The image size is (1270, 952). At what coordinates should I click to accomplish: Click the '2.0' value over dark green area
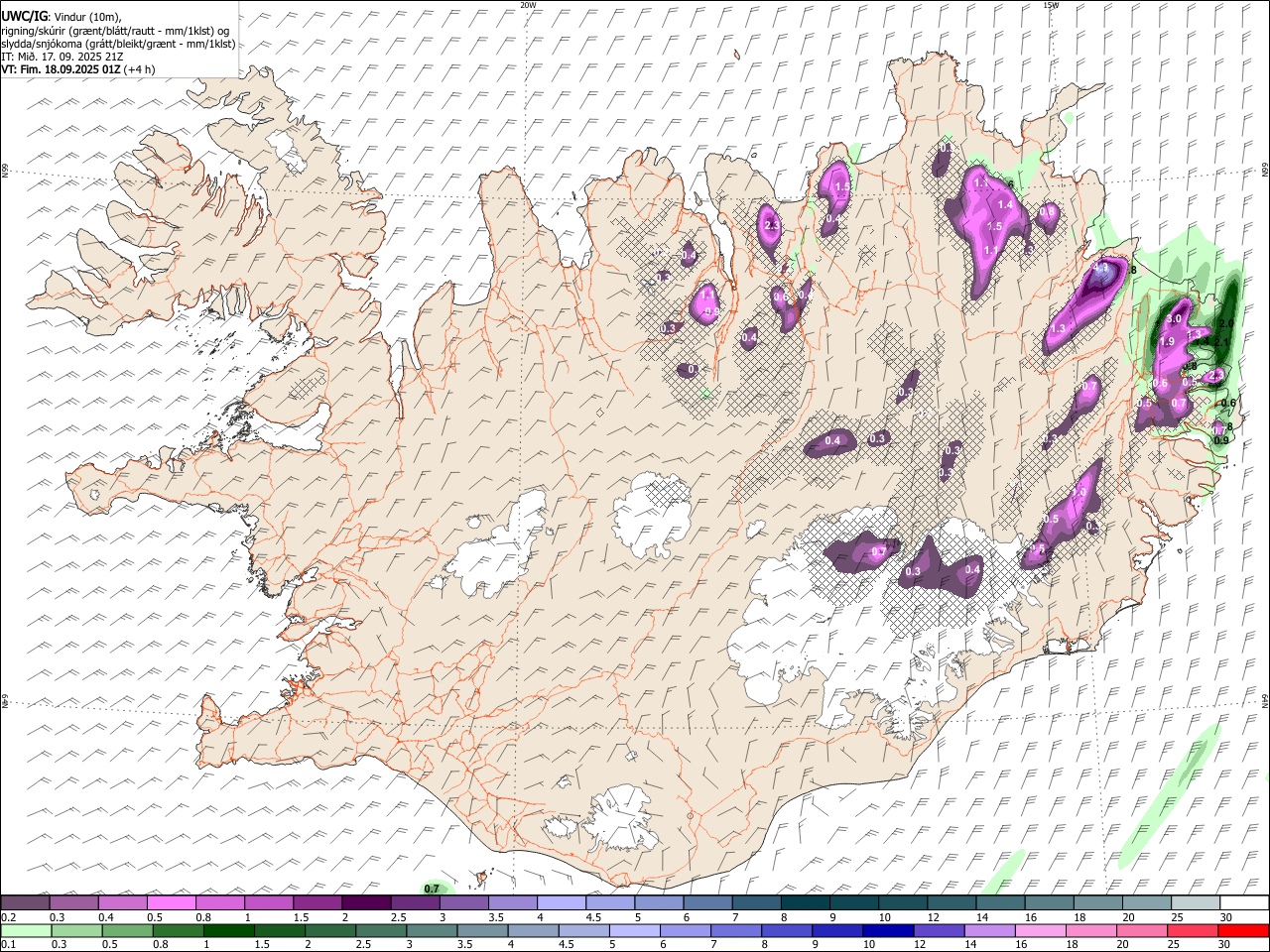pos(1225,324)
